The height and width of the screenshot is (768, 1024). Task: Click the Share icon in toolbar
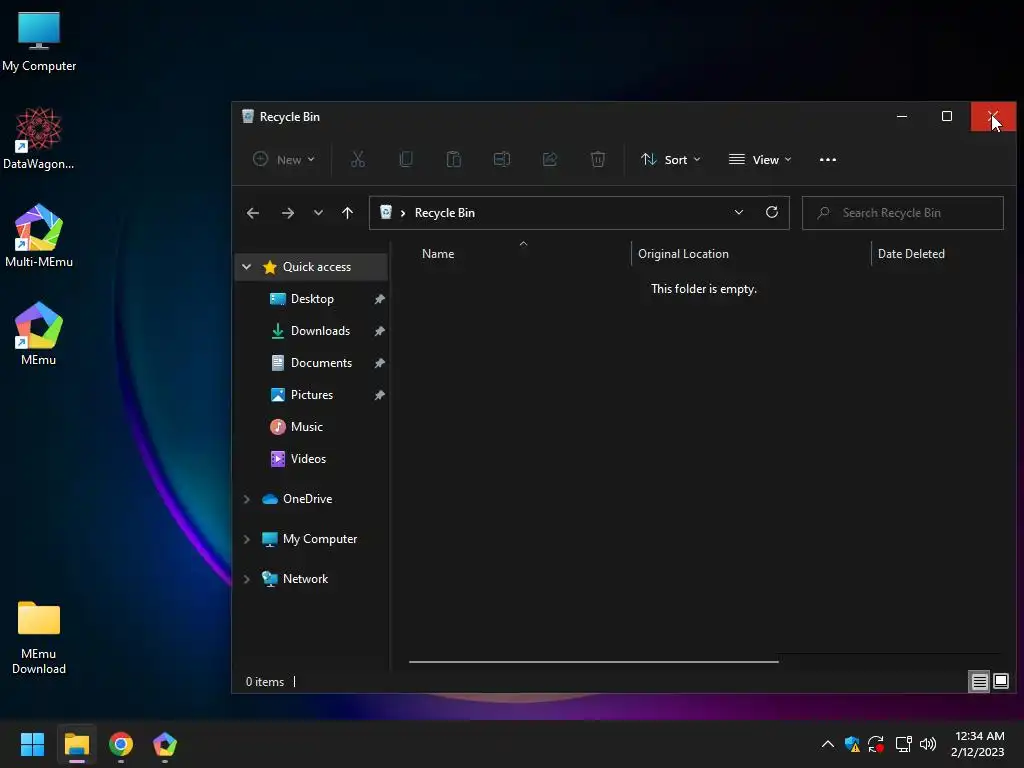(x=550, y=159)
